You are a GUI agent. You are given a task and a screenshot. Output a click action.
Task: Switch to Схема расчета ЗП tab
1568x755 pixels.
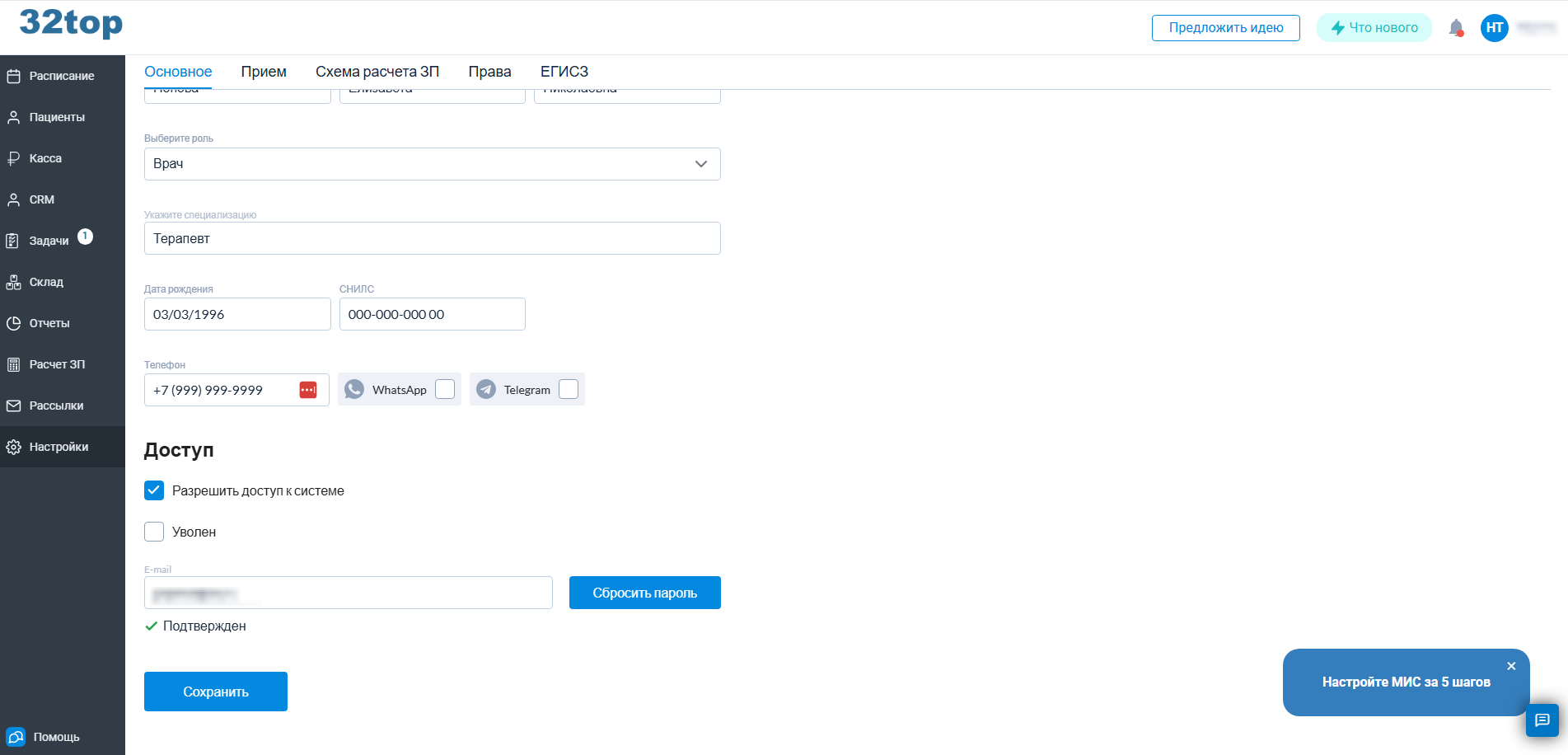pos(377,72)
